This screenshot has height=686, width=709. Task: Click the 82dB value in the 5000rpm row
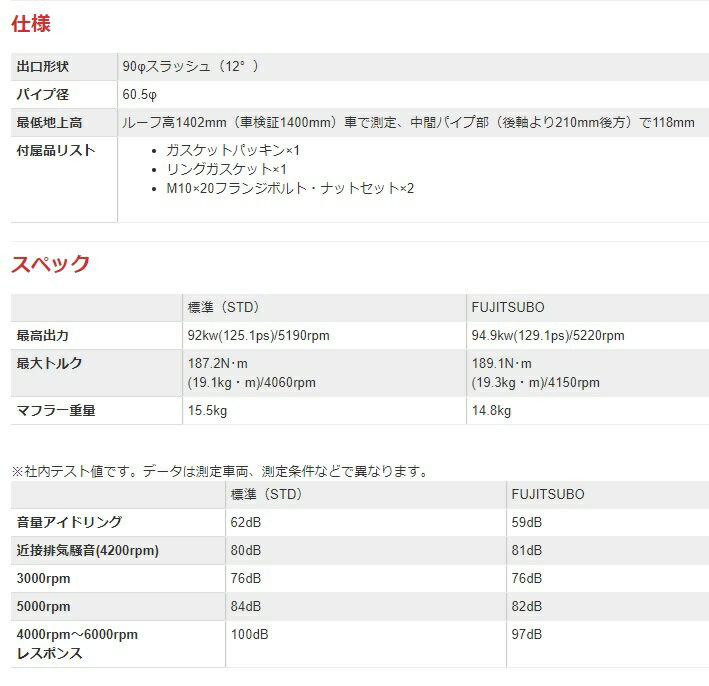(527, 606)
